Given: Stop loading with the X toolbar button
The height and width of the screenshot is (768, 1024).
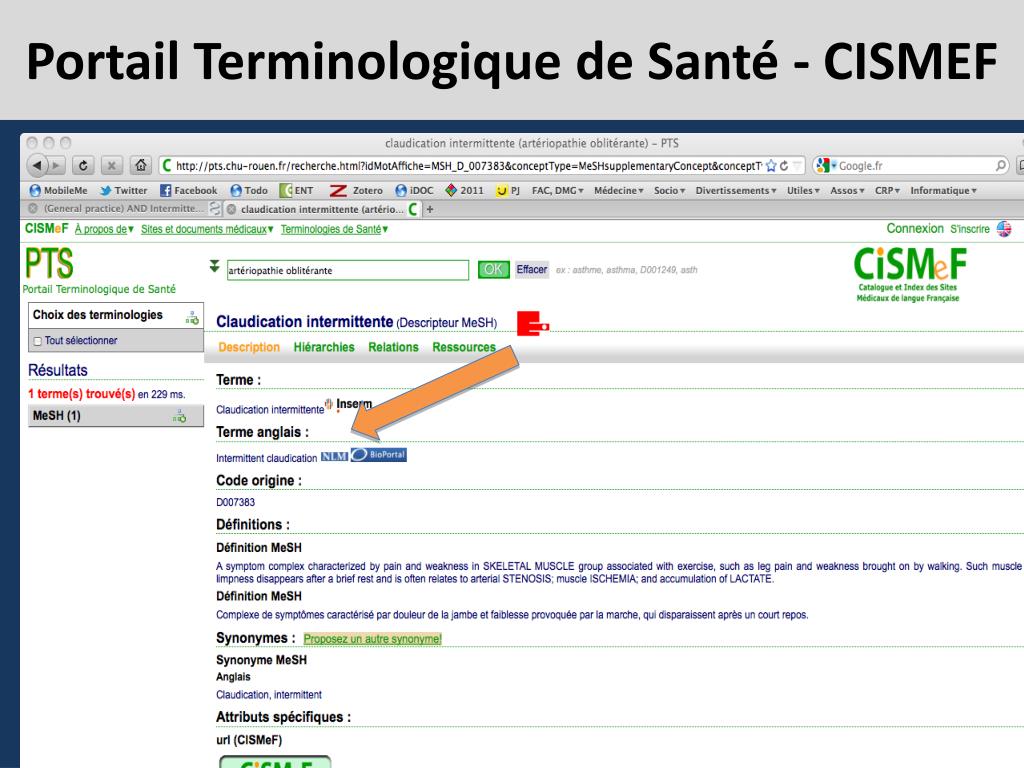Looking at the screenshot, I should pyautogui.click(x=112, y=165).
